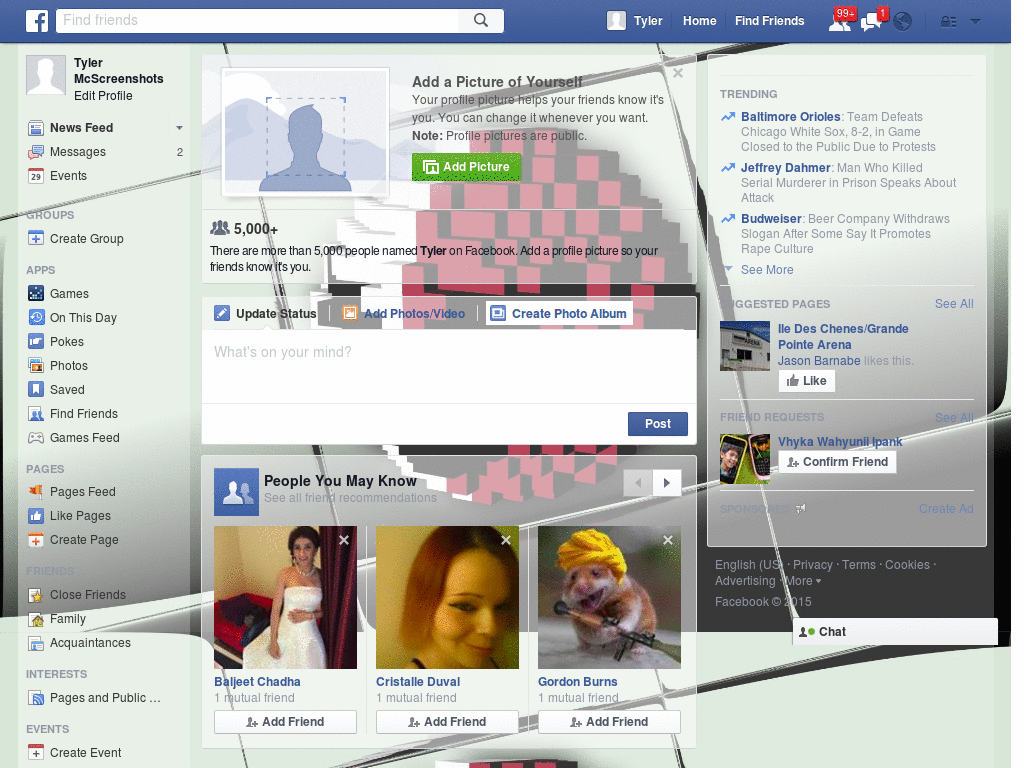
Task: Select Update Status tab
Action: [x=265, y=313]
